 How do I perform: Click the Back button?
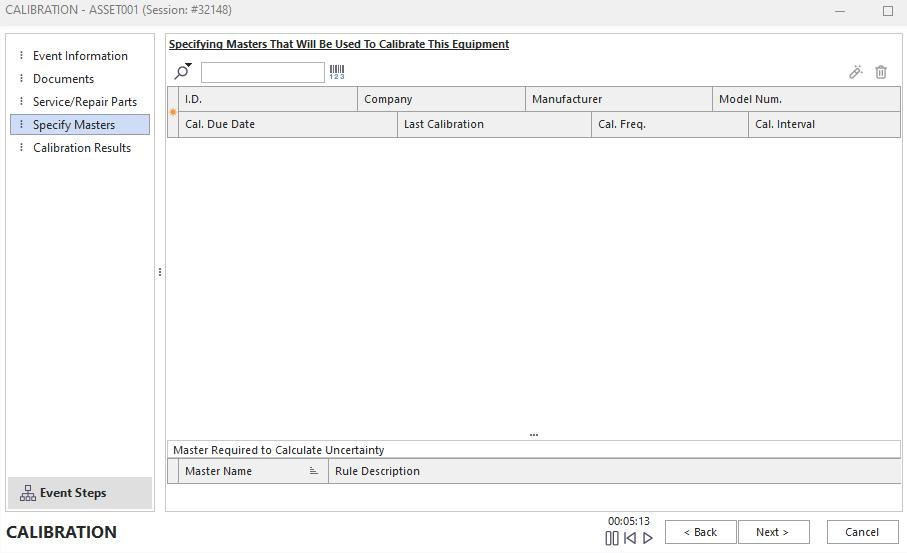pyautogui.click(x=700, y=532)
